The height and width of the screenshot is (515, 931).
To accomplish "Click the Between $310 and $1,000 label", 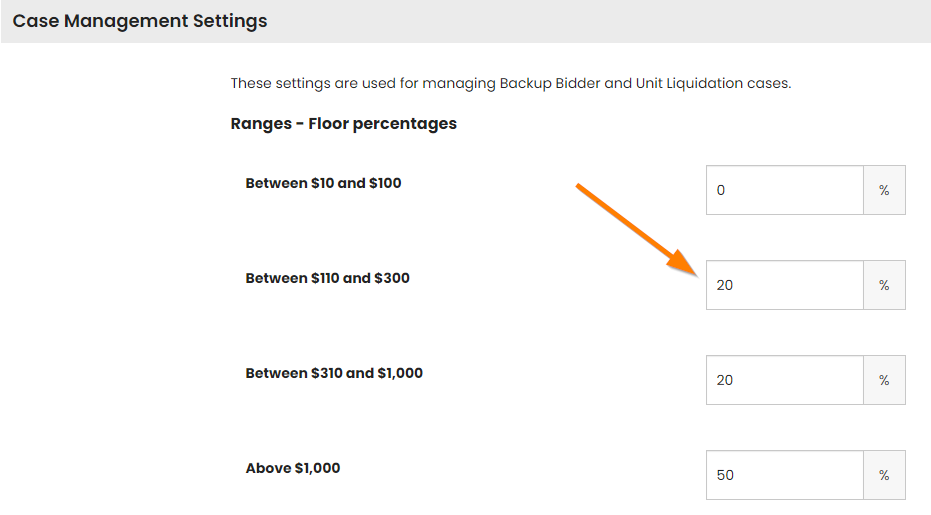I will pos(334,373).
